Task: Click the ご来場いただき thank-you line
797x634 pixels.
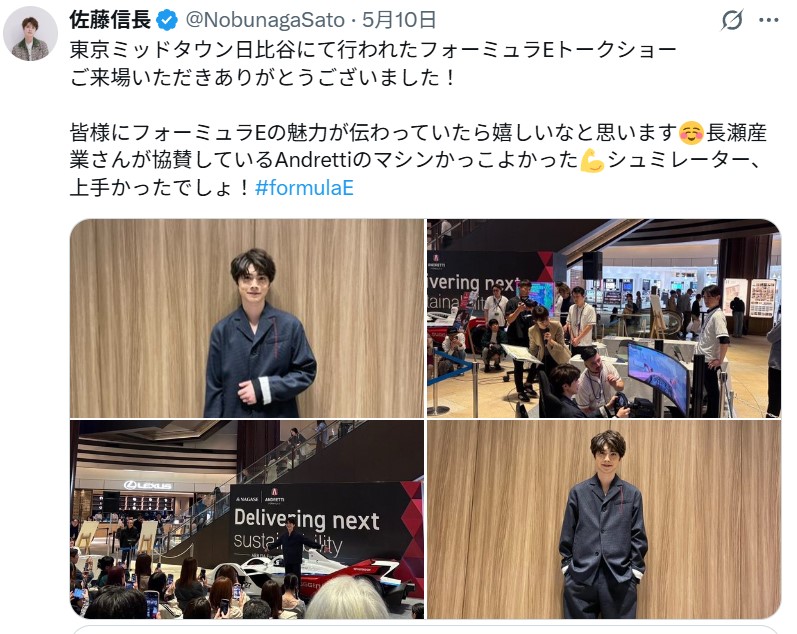Action: pos(262,78)
